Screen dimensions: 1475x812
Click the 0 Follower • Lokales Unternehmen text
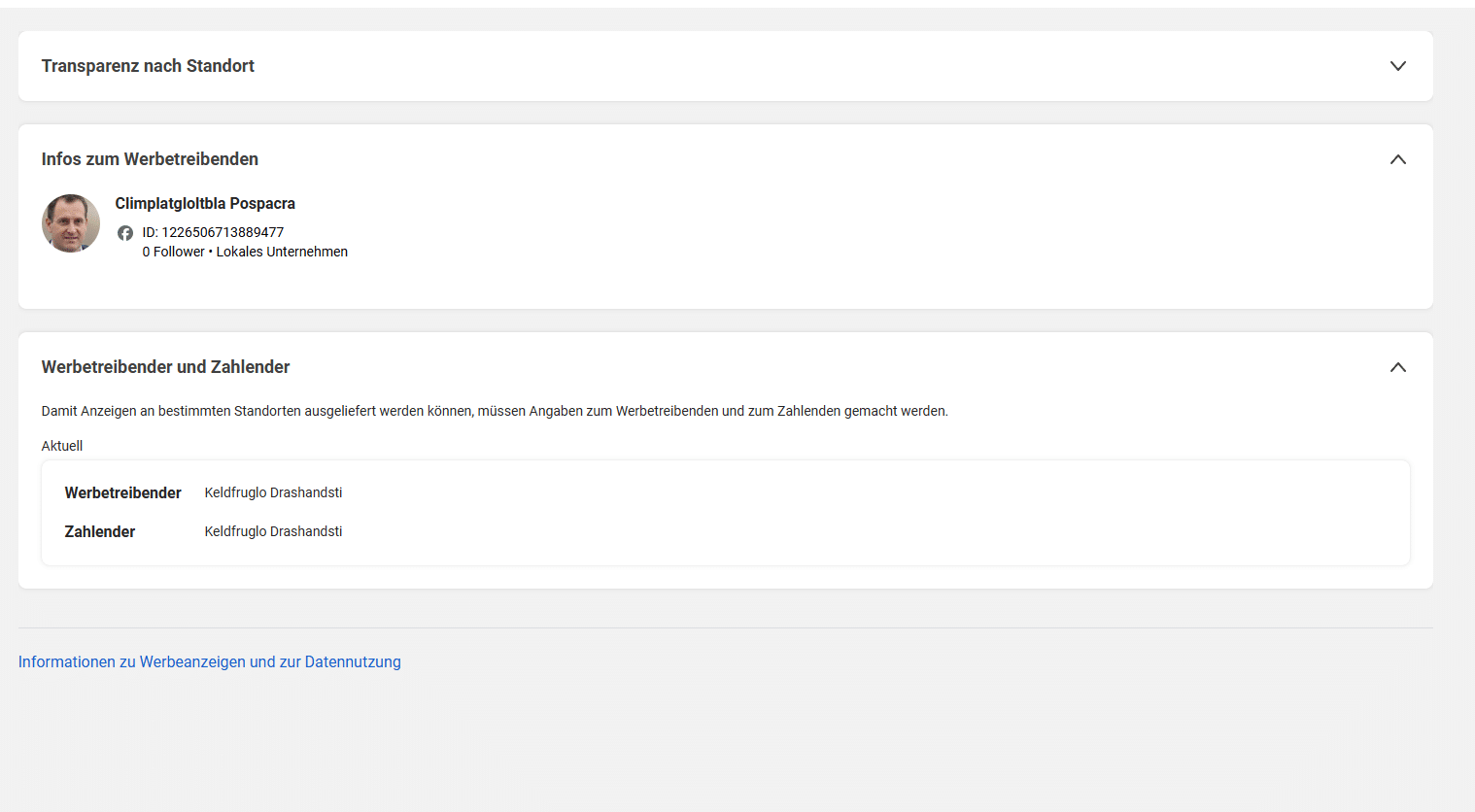coord(245,252)
